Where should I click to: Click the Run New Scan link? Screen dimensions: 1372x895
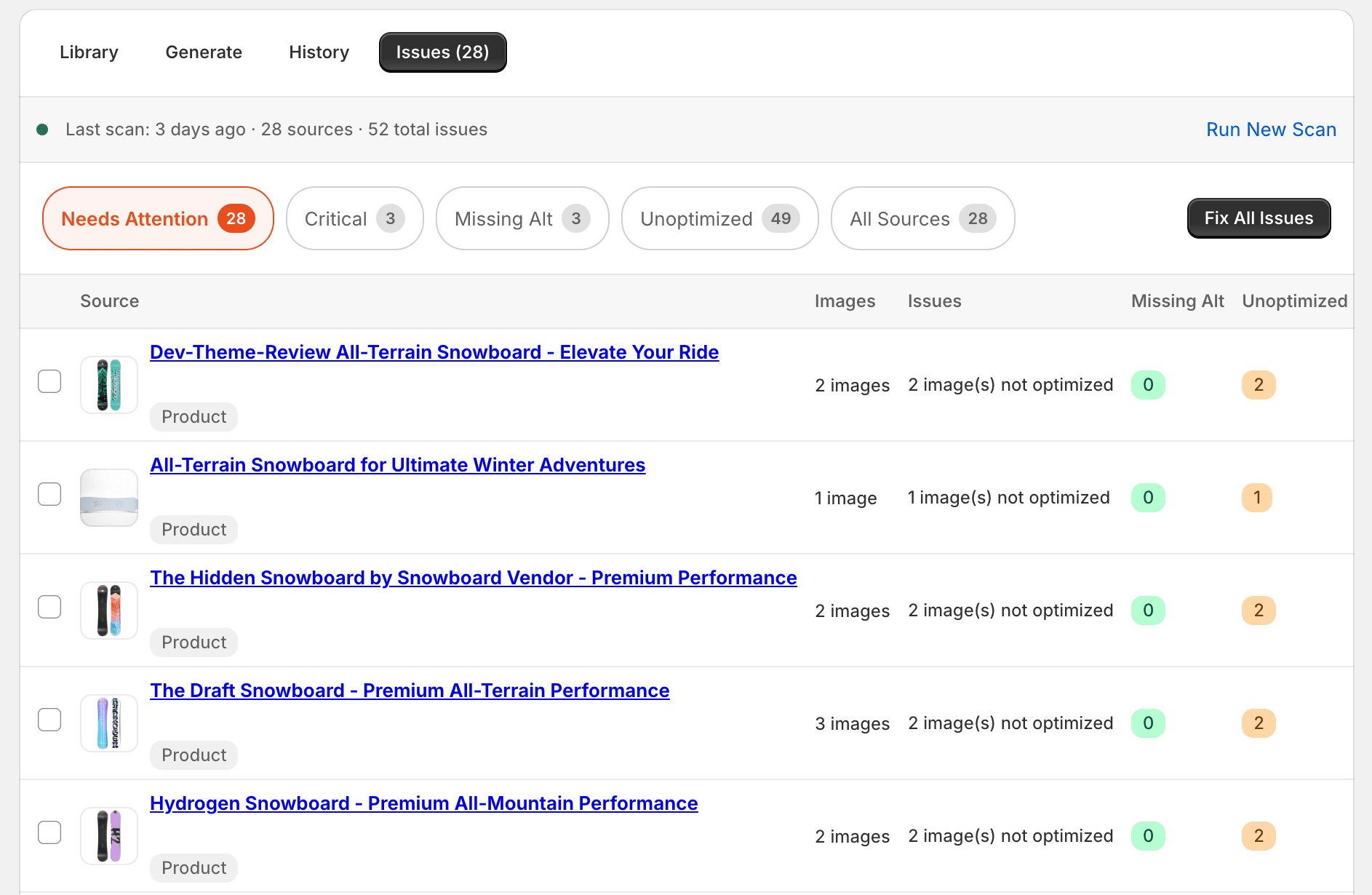tap(1271, 129)
